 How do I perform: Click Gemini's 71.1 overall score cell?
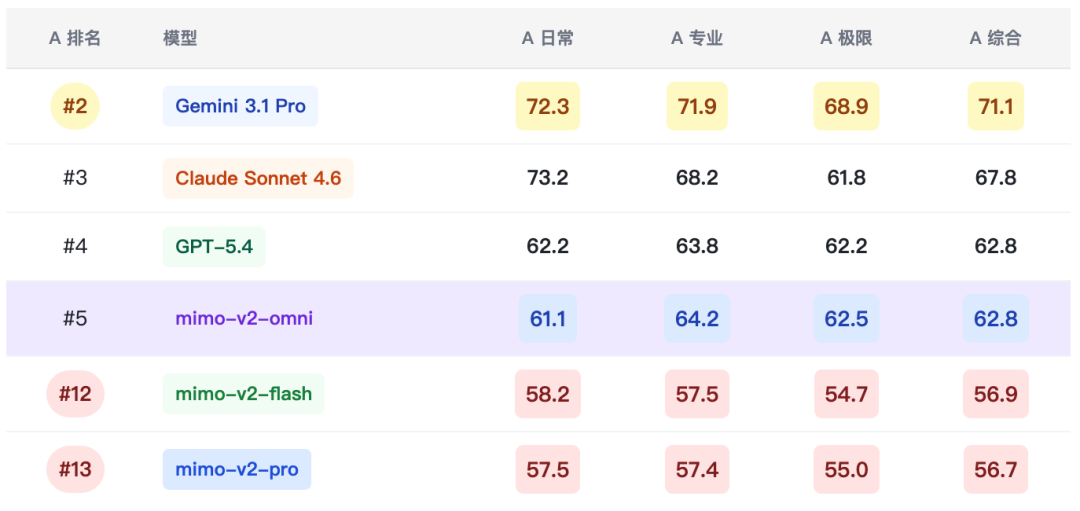[996, 106]
